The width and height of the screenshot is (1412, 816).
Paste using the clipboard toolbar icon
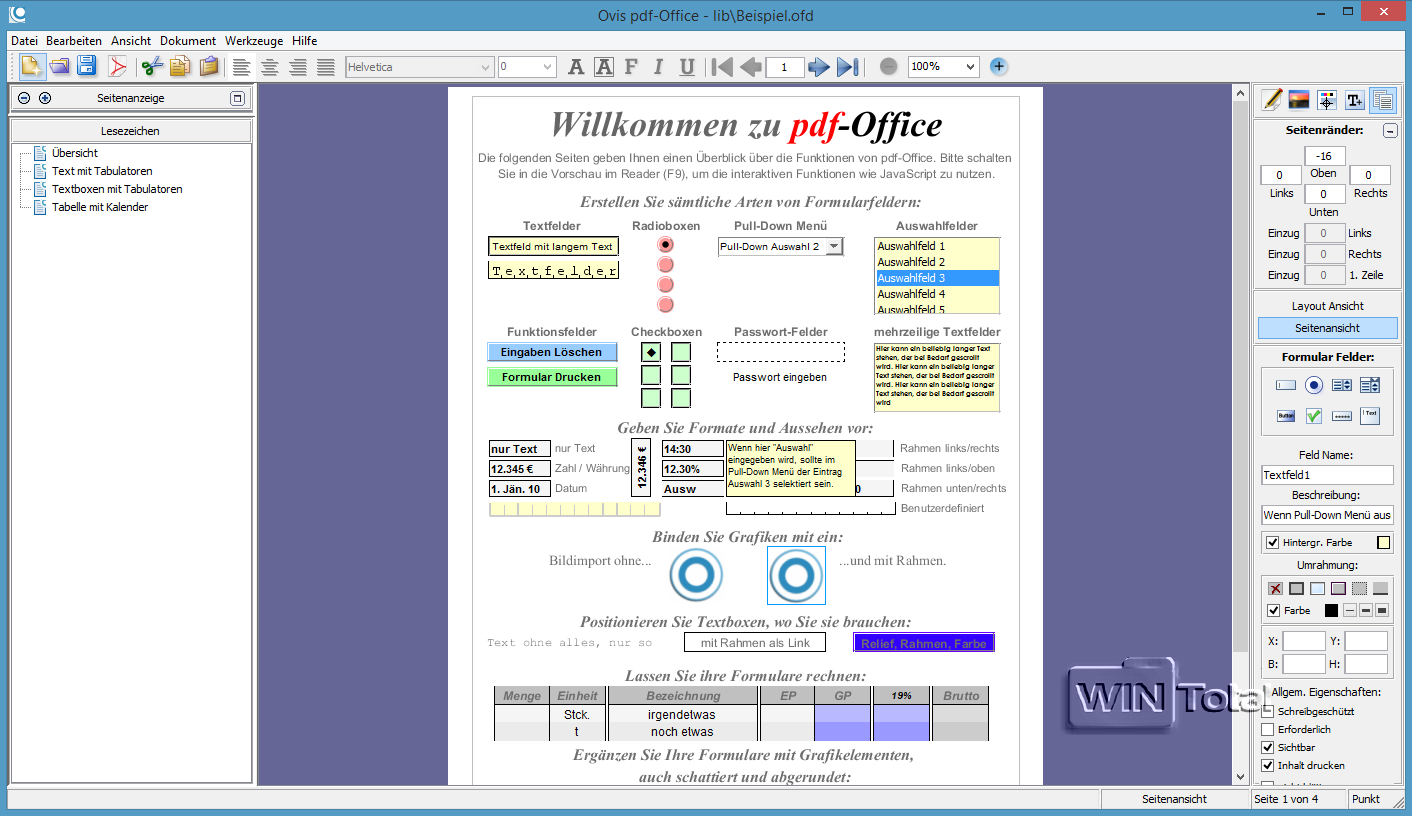(208, 67)
